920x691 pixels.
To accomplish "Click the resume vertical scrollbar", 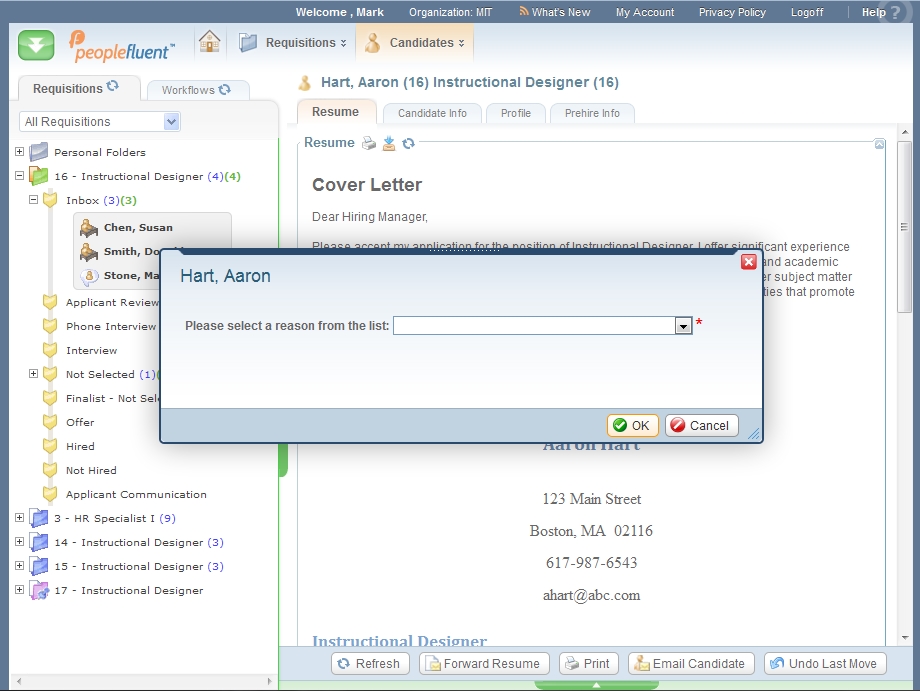I will [905, 400].
